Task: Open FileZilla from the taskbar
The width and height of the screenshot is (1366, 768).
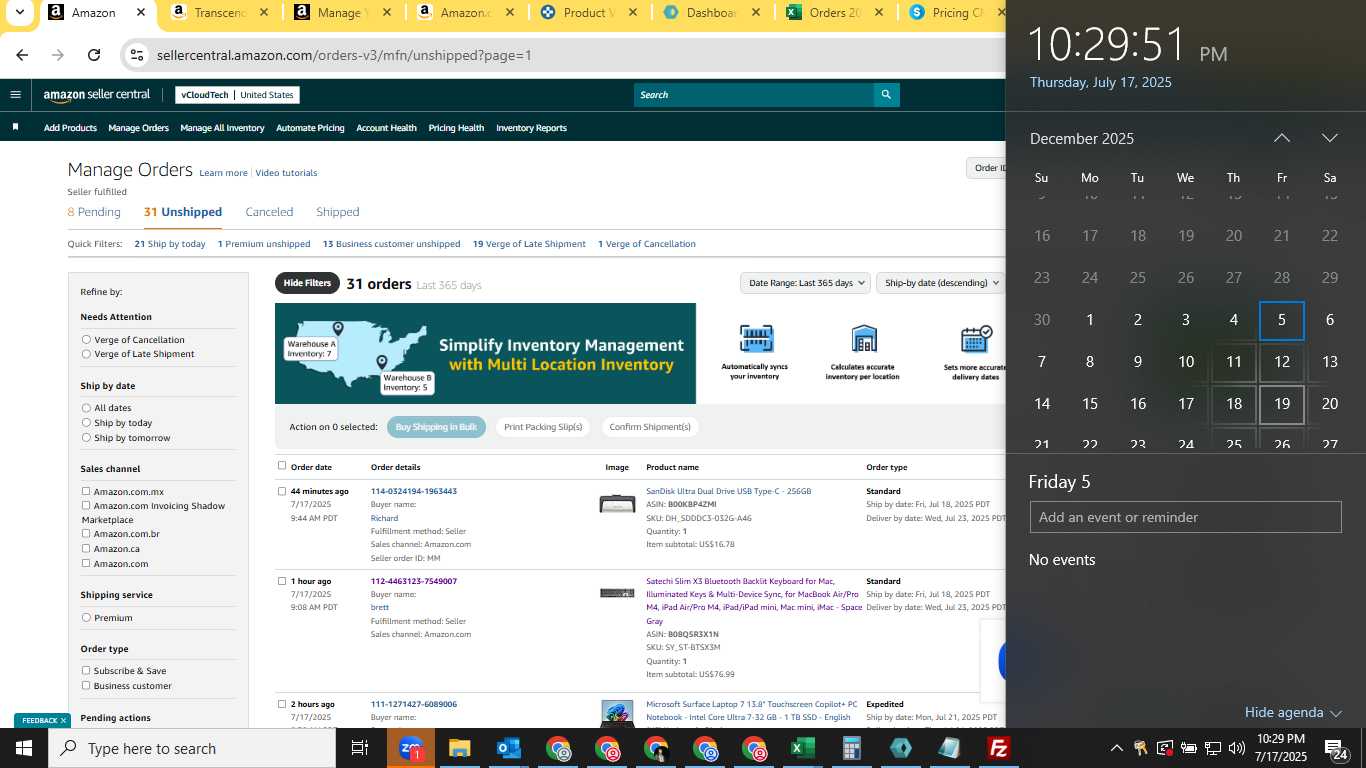Action: pos(998,748)
